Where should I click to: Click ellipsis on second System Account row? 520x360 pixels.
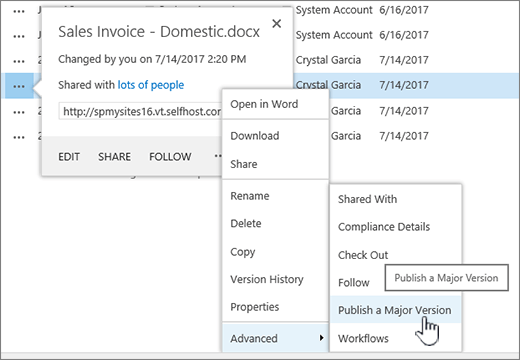tap(19, 36)
